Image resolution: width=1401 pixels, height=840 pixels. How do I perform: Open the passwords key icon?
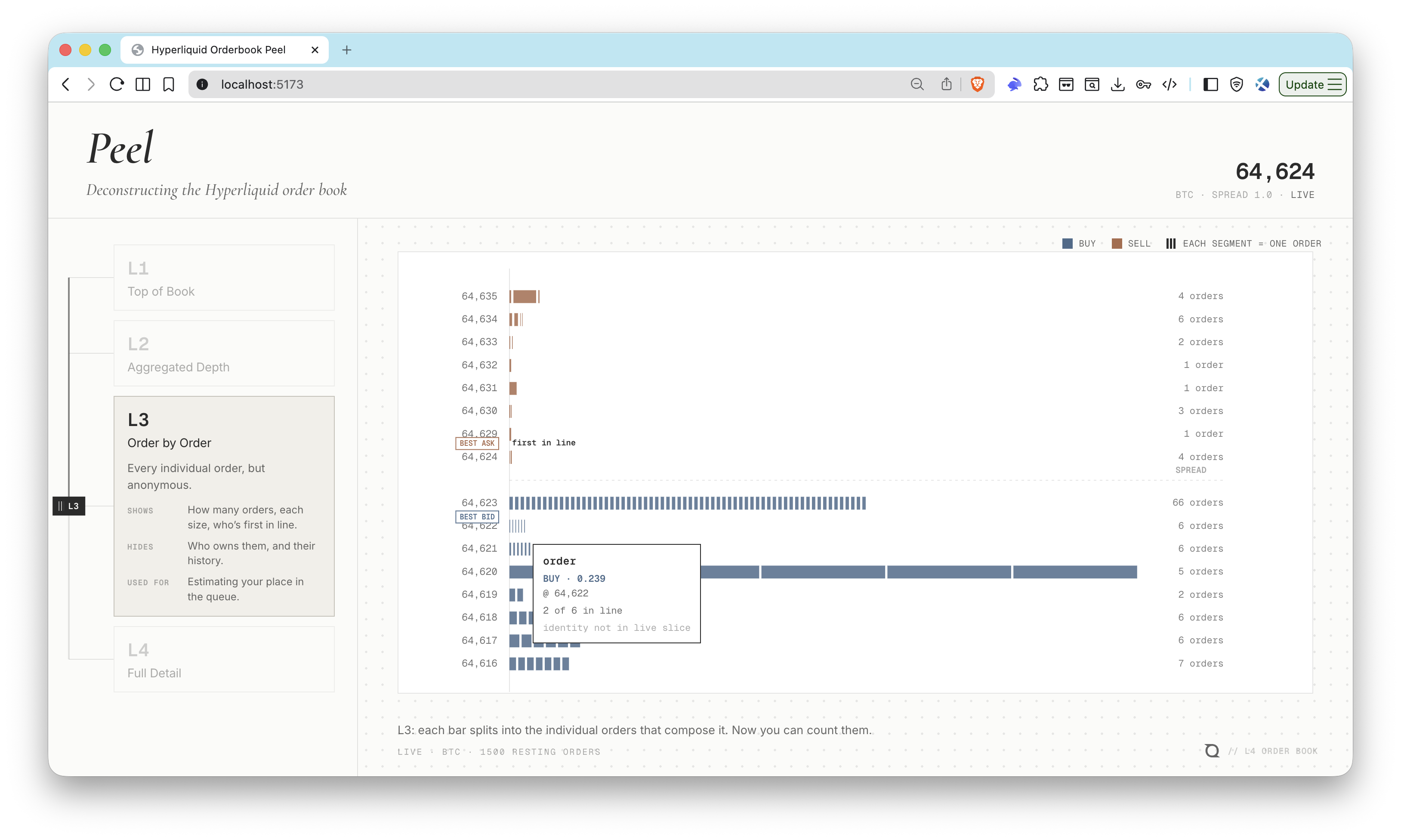1144,84
